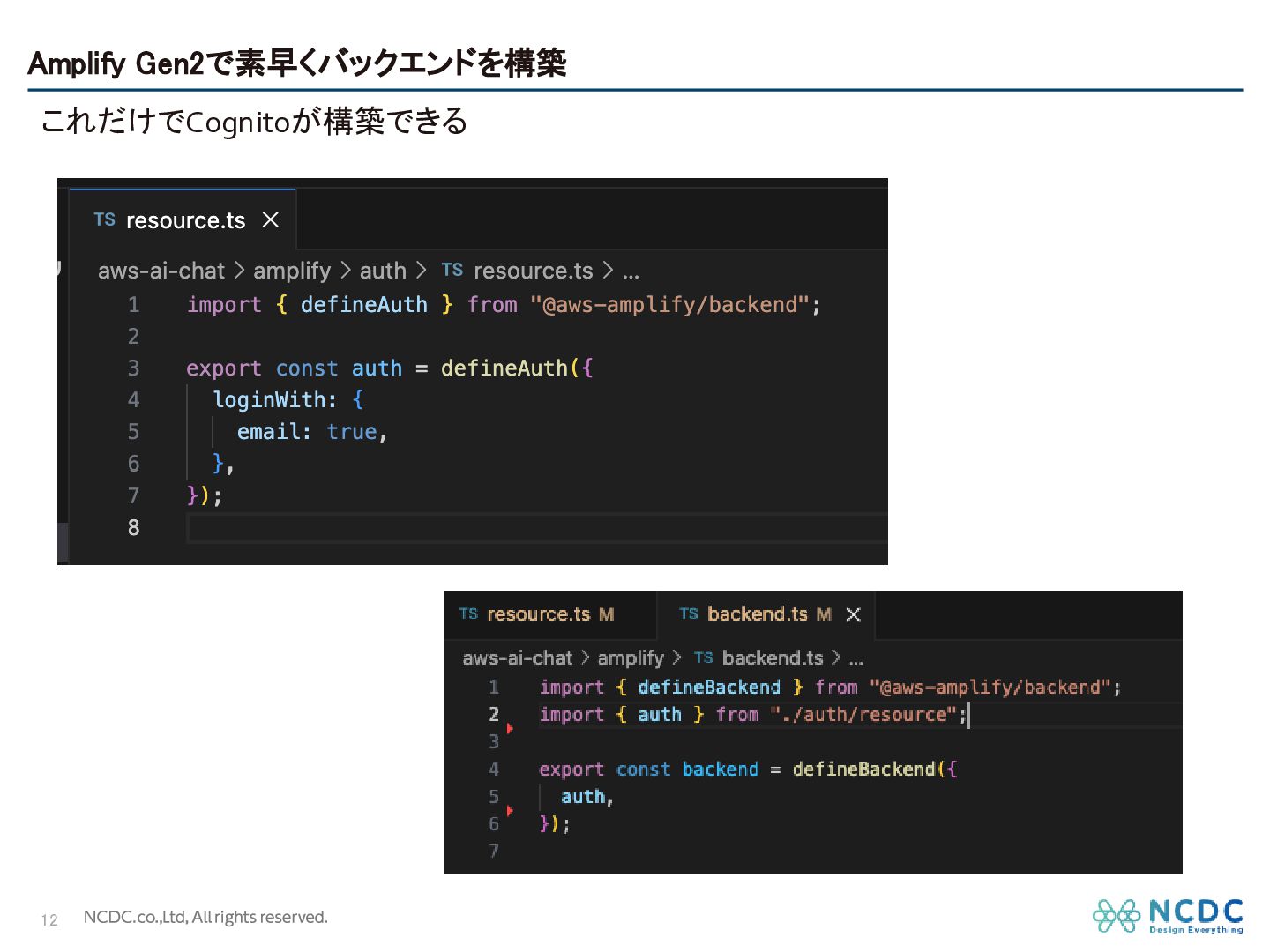The image size is (1270, 952).
Task: Click line number 4 in the backend.ts editor
Action: (x=494, y=770)
